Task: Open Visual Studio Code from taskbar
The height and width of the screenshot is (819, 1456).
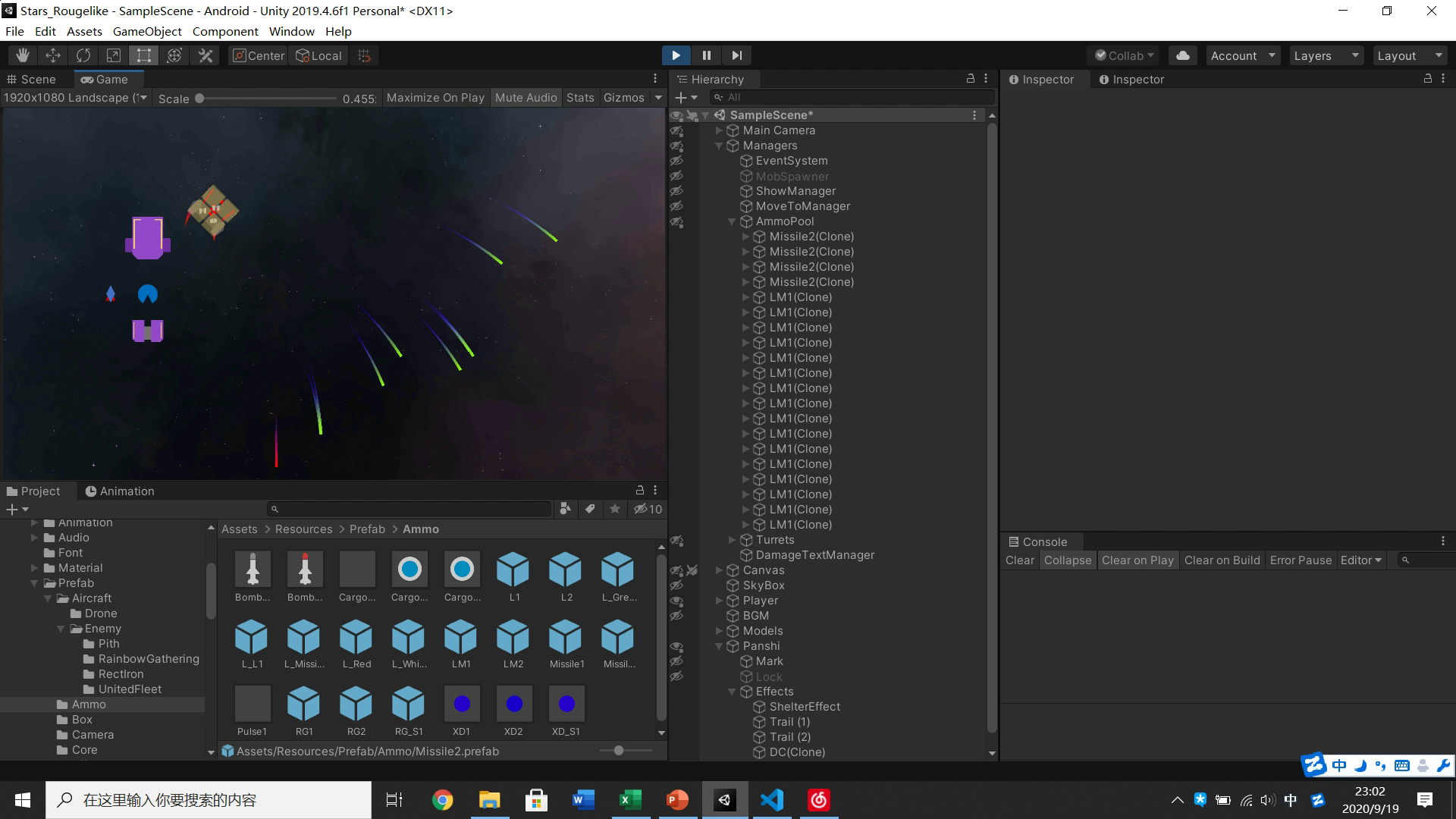Action: coord(772,800)
